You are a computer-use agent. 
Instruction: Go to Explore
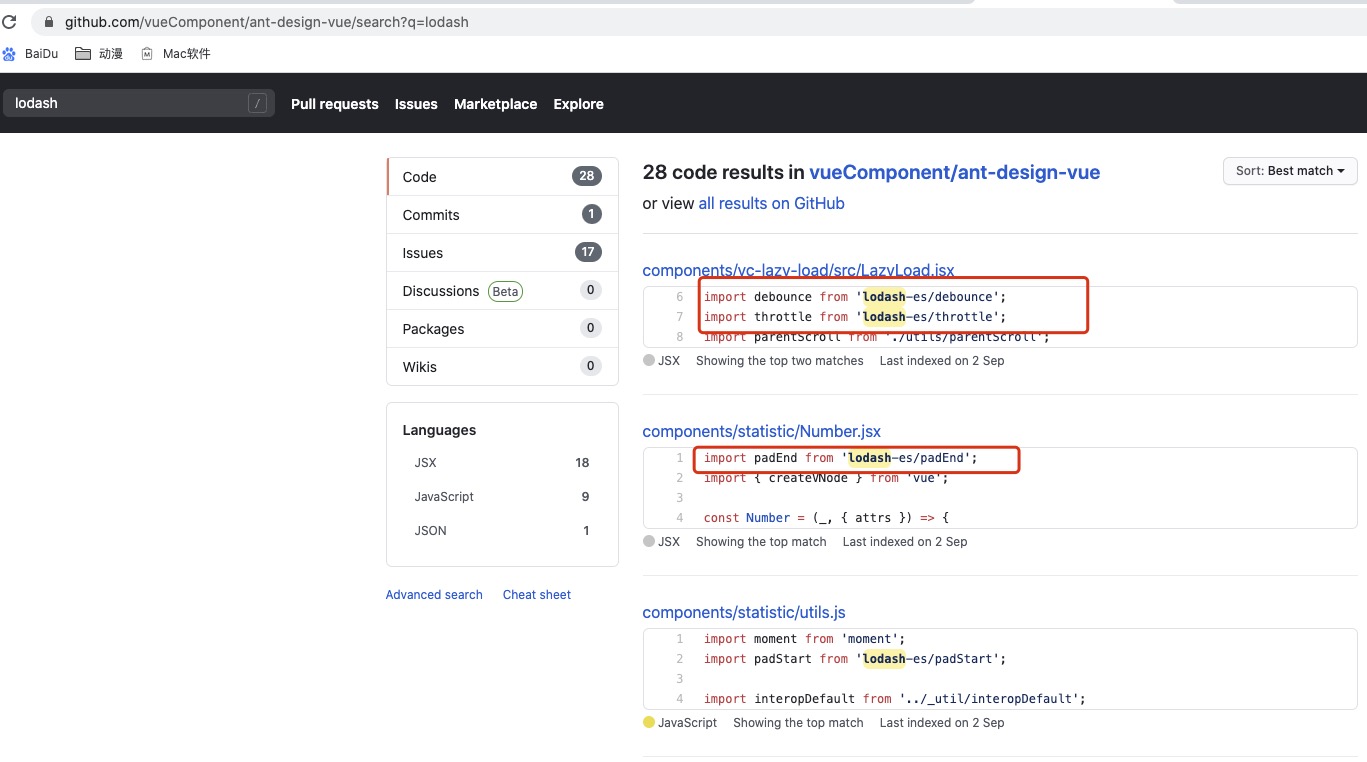point(578,104)
